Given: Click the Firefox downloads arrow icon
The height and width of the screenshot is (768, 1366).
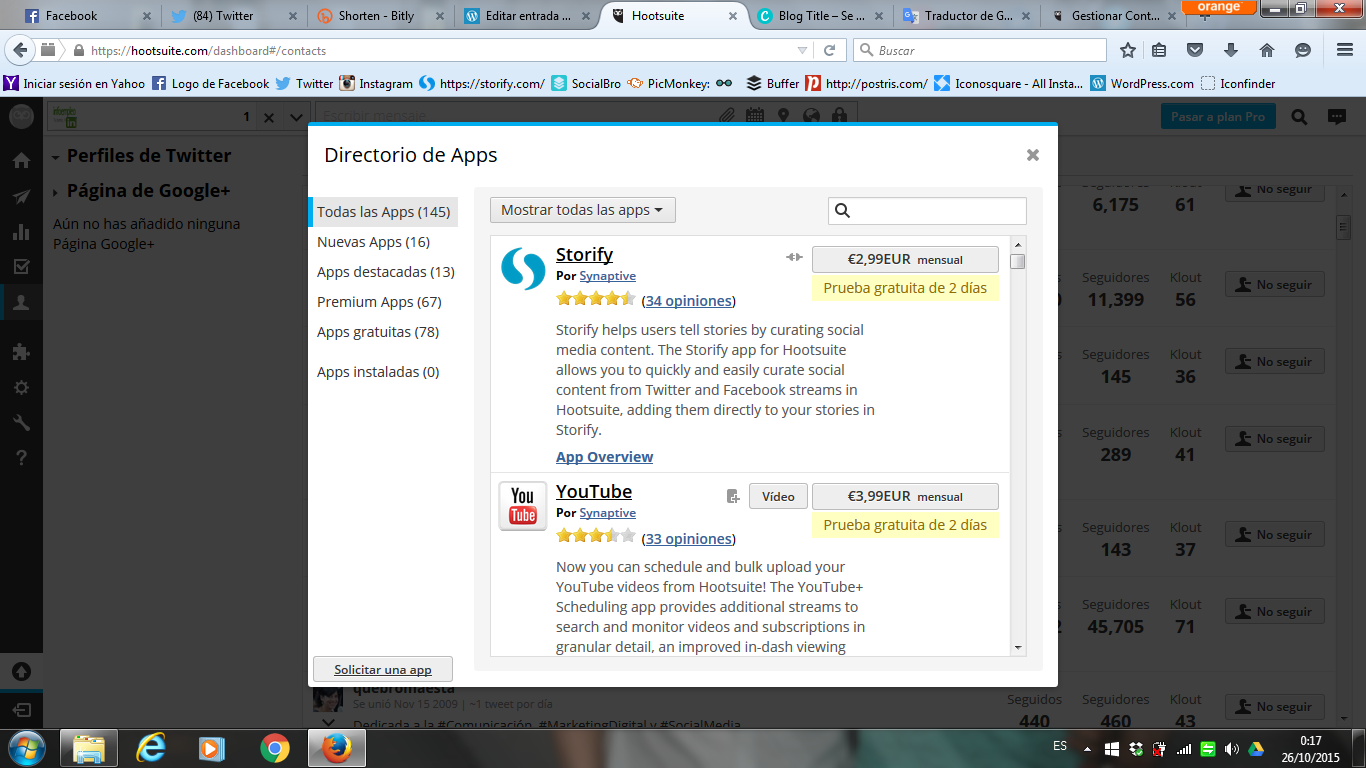Looking at the screenshot, I should point(1231,50).
